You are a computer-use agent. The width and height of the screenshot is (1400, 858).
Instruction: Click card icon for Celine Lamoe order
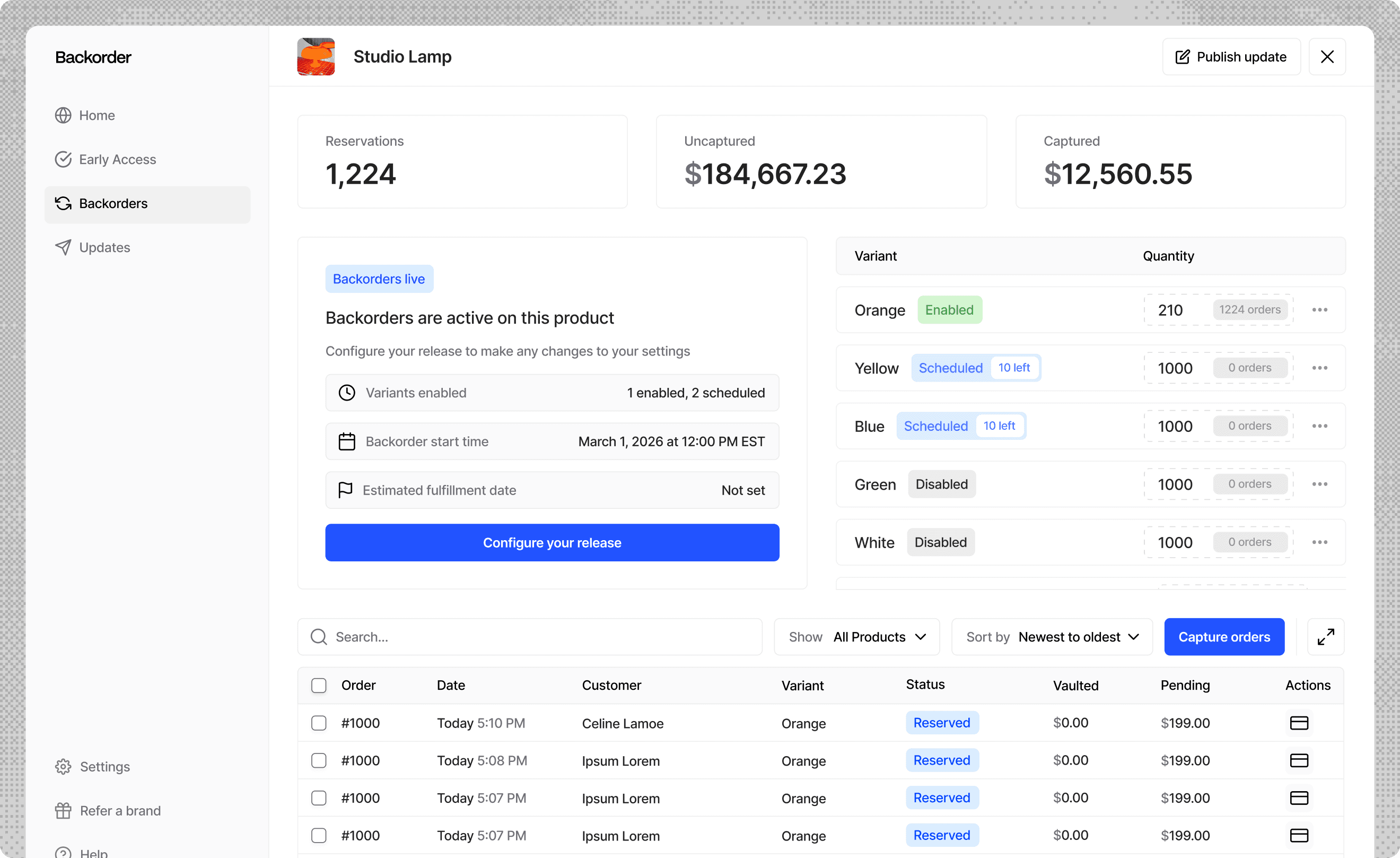point(1298,723)
